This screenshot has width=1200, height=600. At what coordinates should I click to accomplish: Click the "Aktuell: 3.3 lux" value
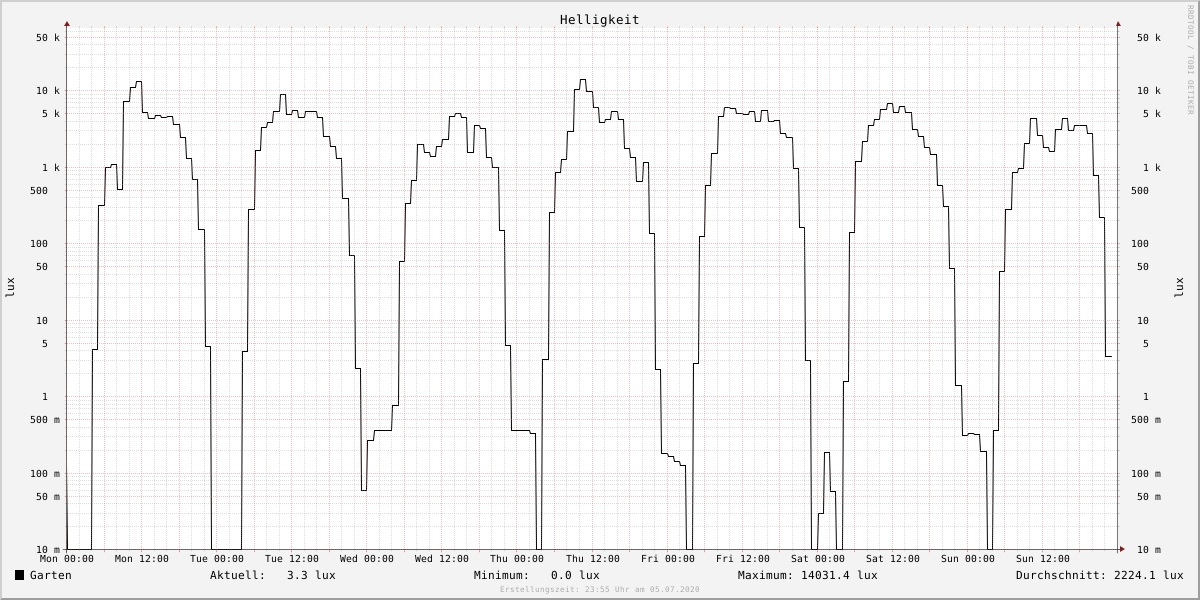click(x=273, y=575)
